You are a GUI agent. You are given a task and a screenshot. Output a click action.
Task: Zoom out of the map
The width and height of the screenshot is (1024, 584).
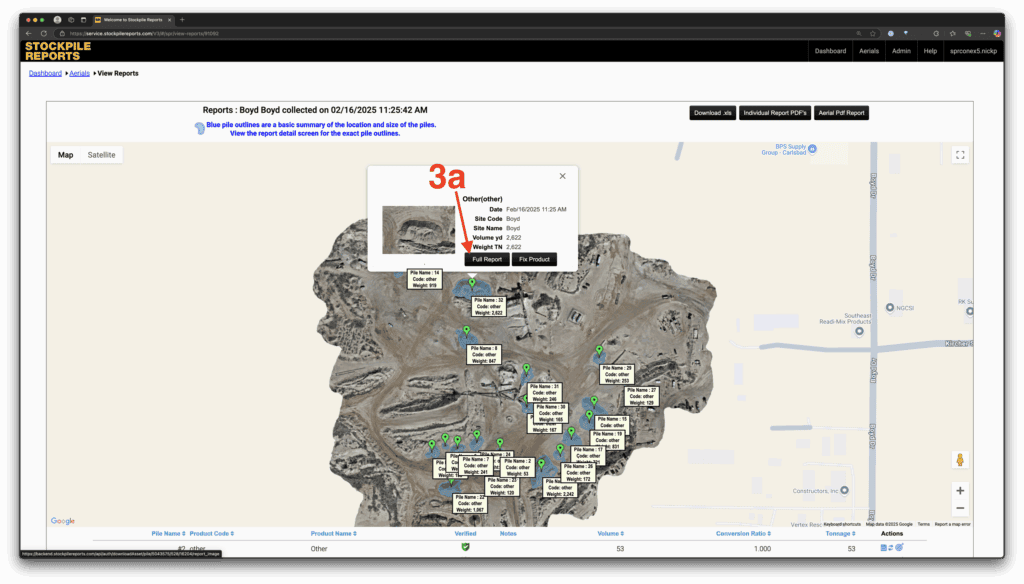point(960,508)
